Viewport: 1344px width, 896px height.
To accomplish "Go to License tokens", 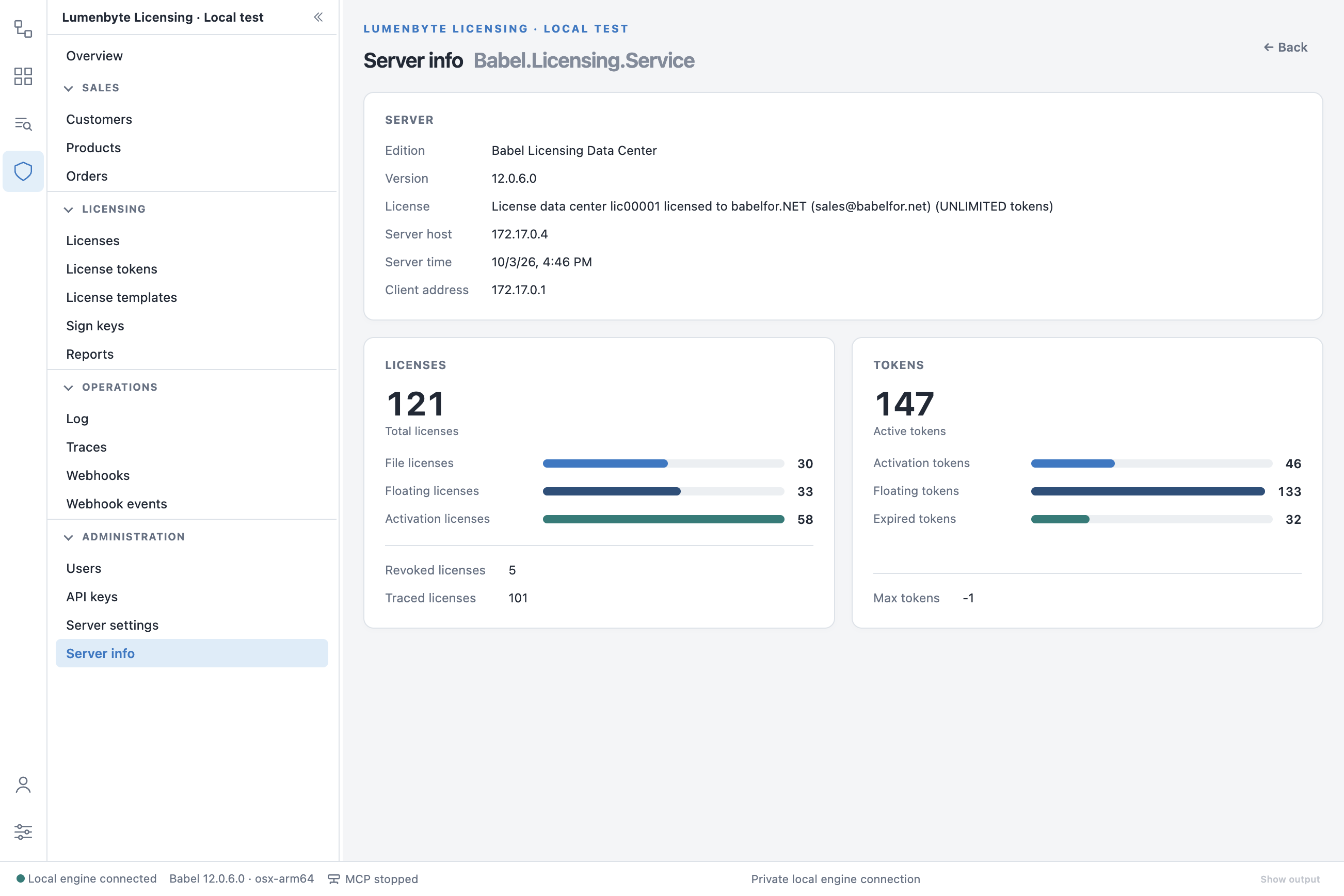I will [x=192, y=269].
